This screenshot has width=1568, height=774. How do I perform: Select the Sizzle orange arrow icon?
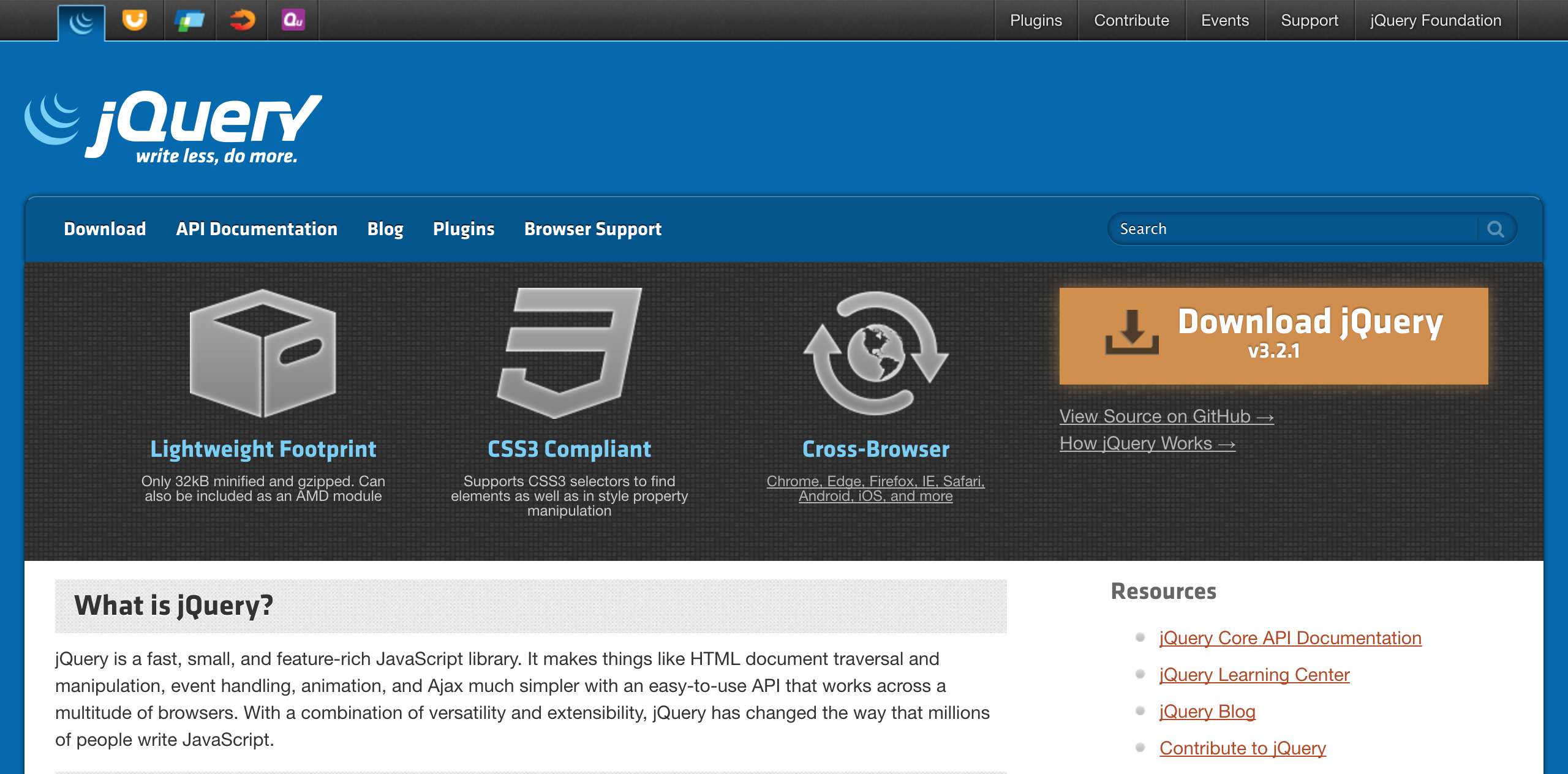[241, 20]
